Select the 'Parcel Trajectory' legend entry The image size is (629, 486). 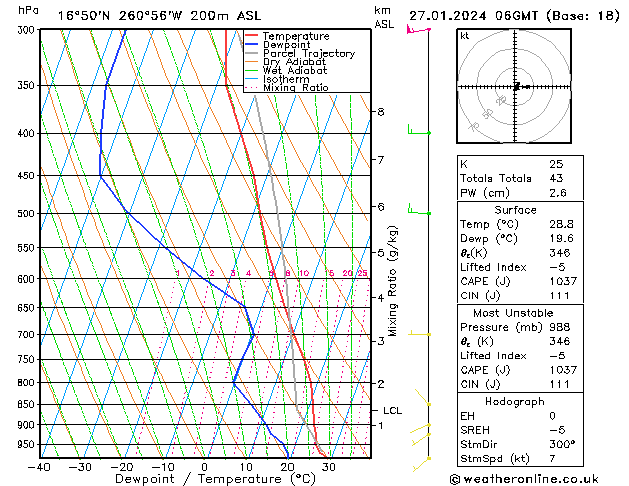pos(309,53)
